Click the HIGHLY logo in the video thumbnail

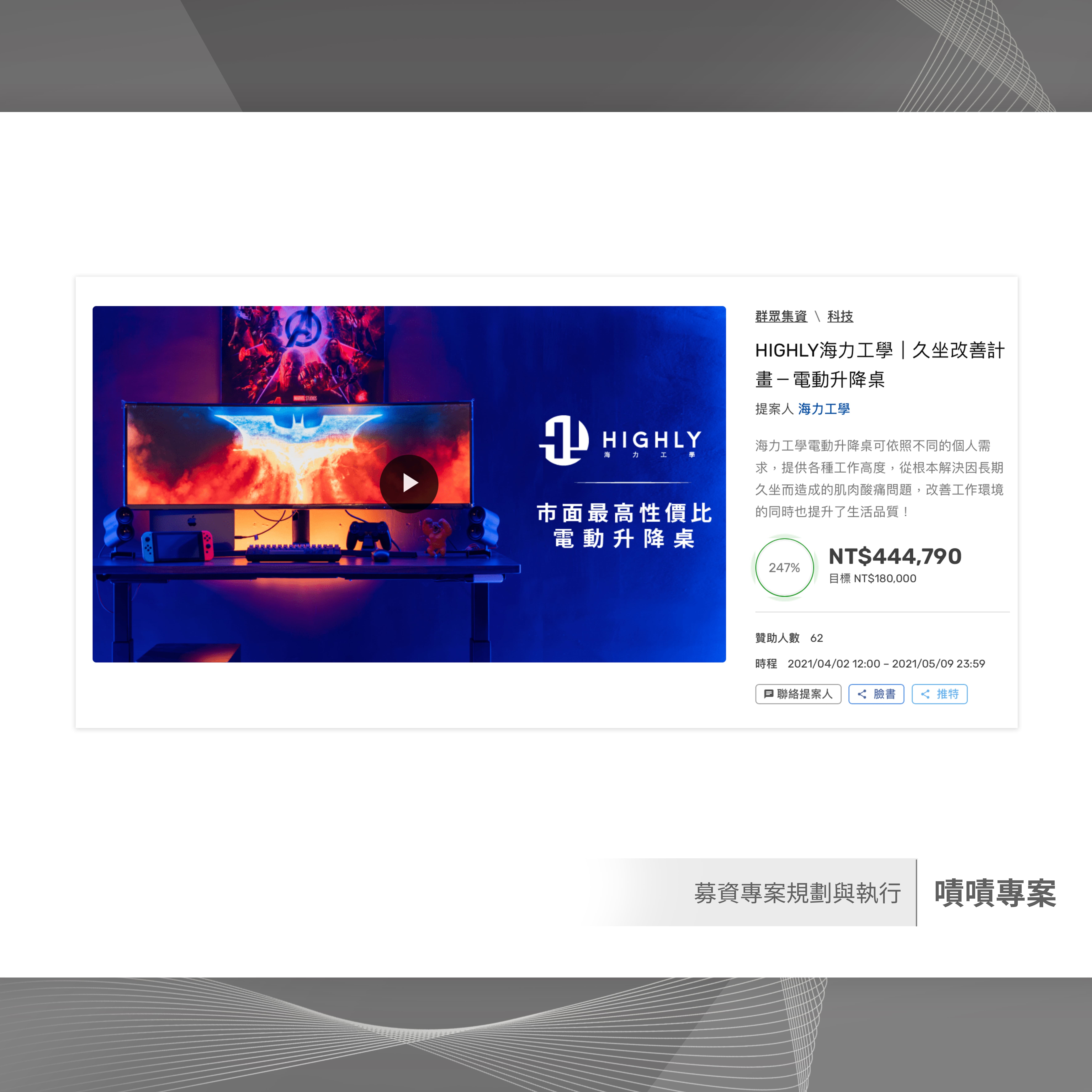point(620,440)
